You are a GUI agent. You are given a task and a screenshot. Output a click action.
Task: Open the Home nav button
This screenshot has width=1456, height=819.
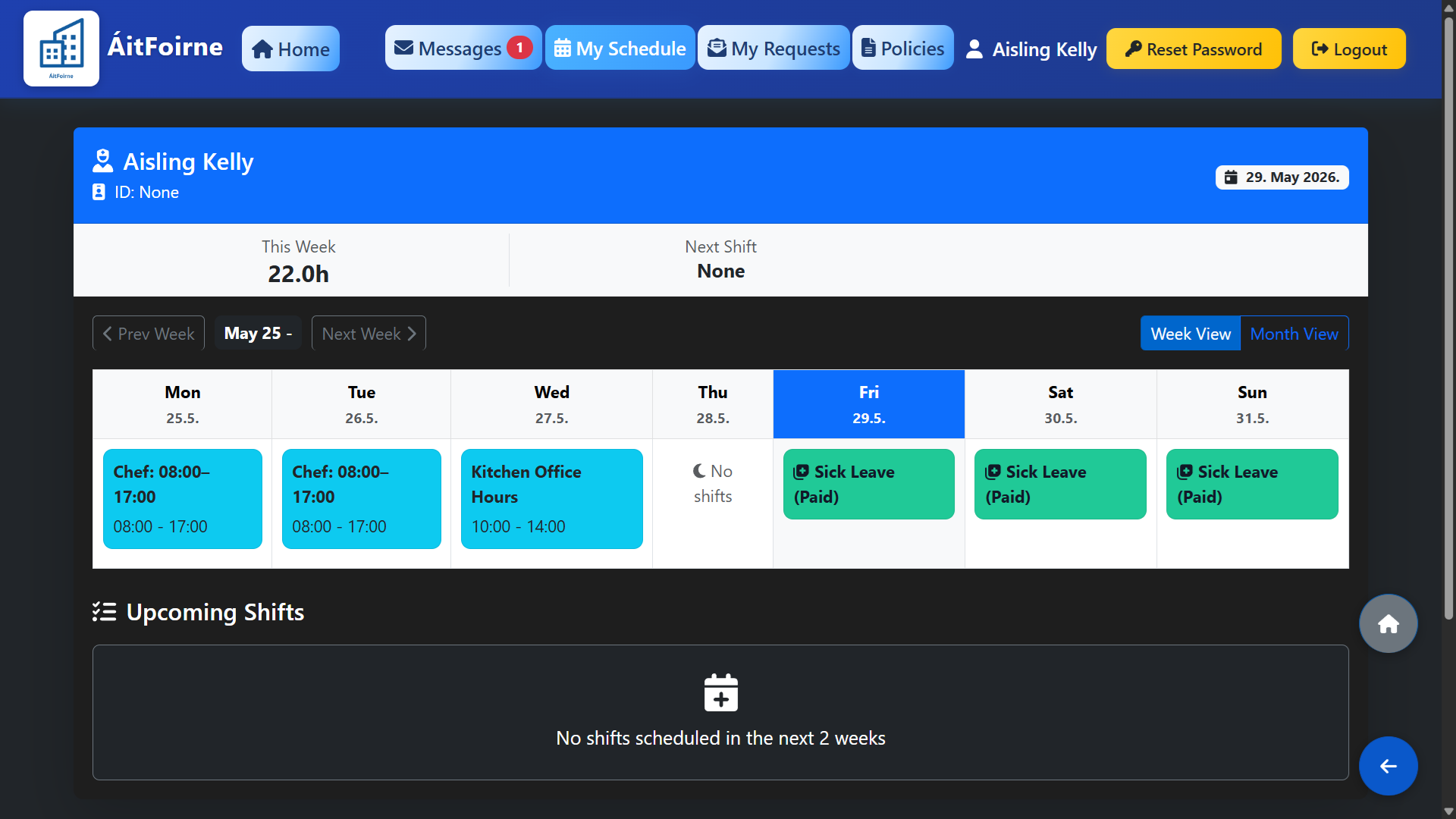pyautogui.click(x=290, y=49)
